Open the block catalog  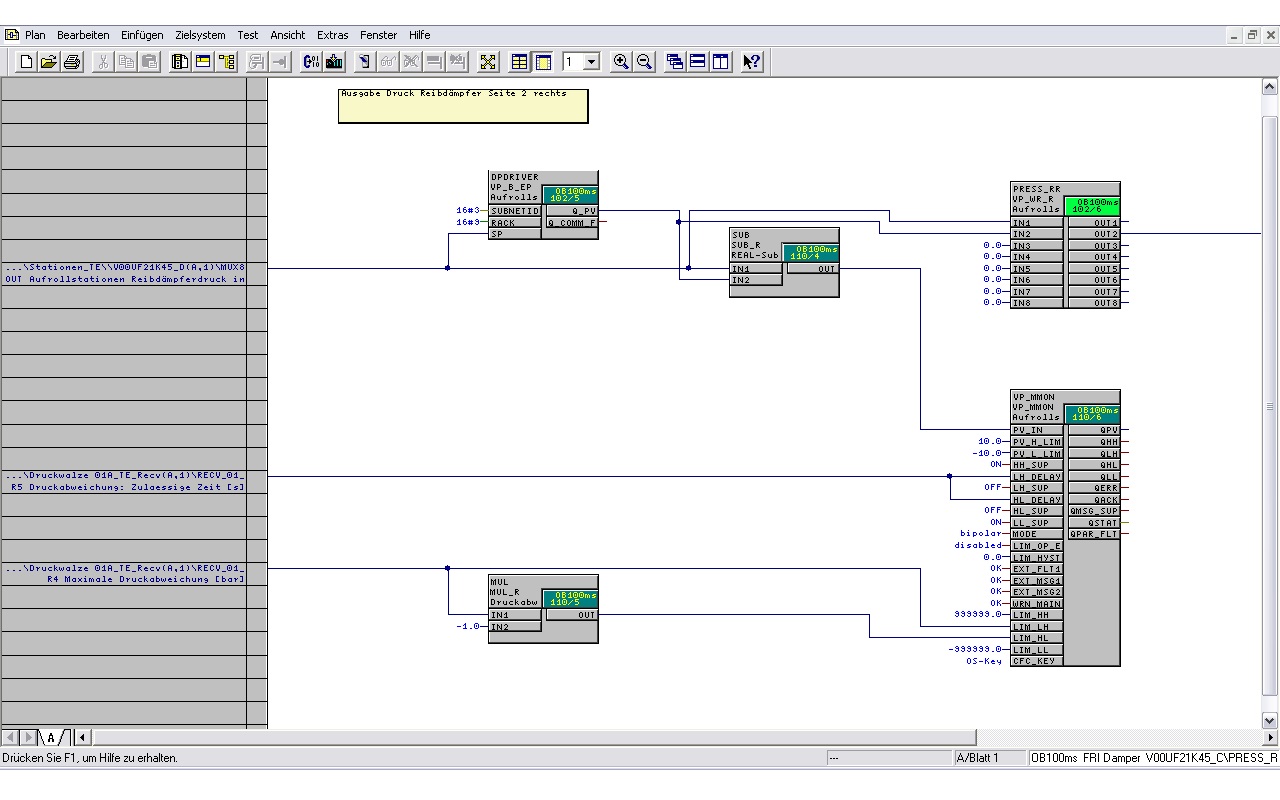(181, 61)
